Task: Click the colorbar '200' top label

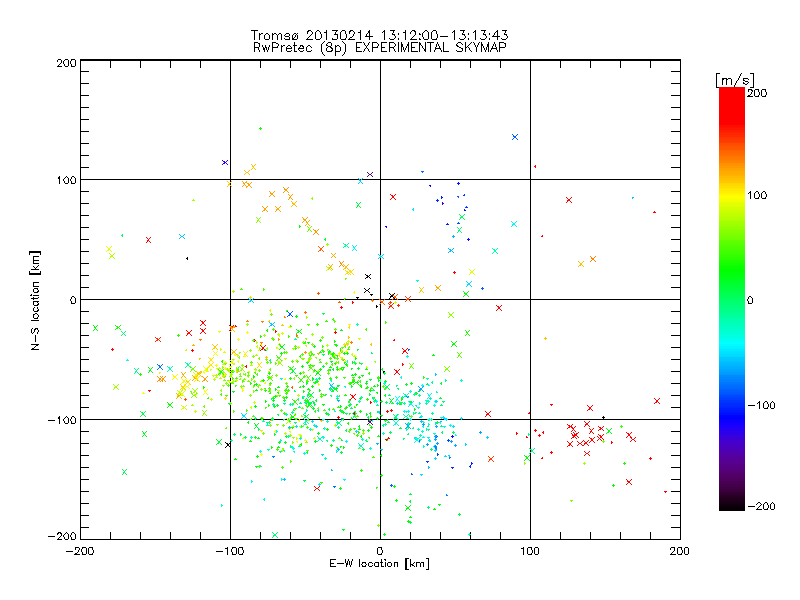Action: coord(757,93)
